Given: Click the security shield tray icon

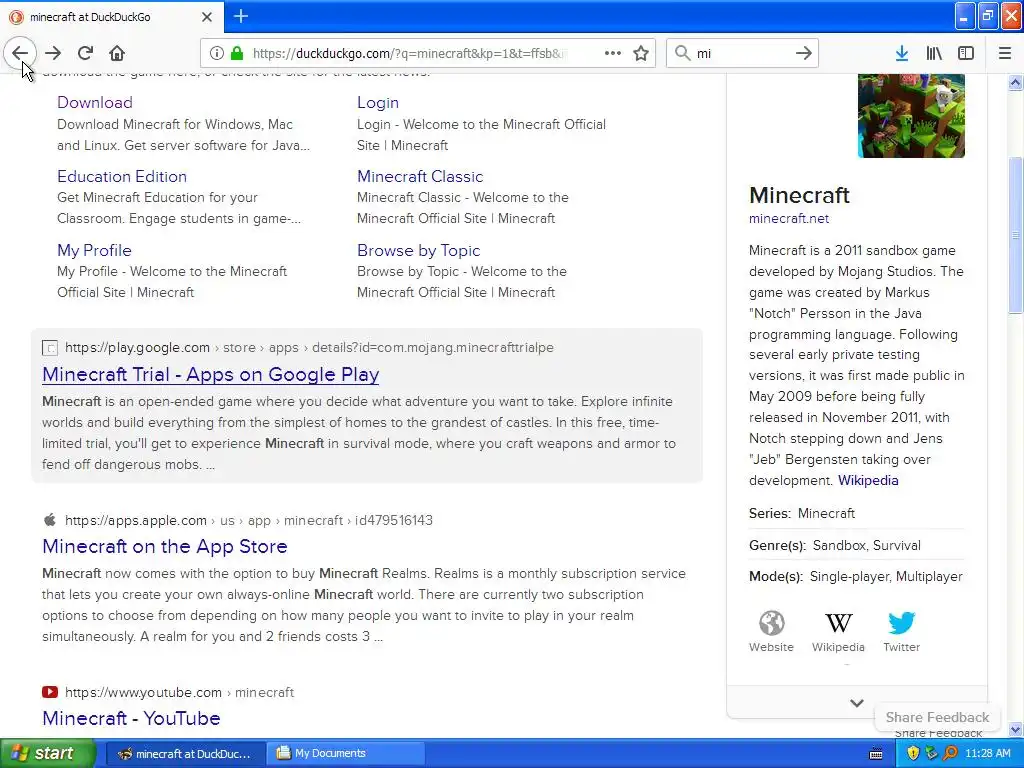Looking at the screenshot, I should coord(913,753).
